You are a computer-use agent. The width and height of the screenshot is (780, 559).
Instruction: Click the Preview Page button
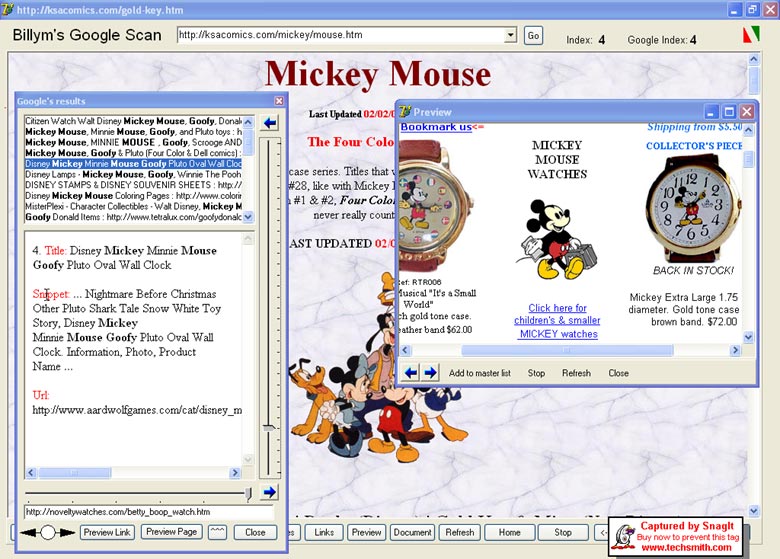tap(172, 532)
